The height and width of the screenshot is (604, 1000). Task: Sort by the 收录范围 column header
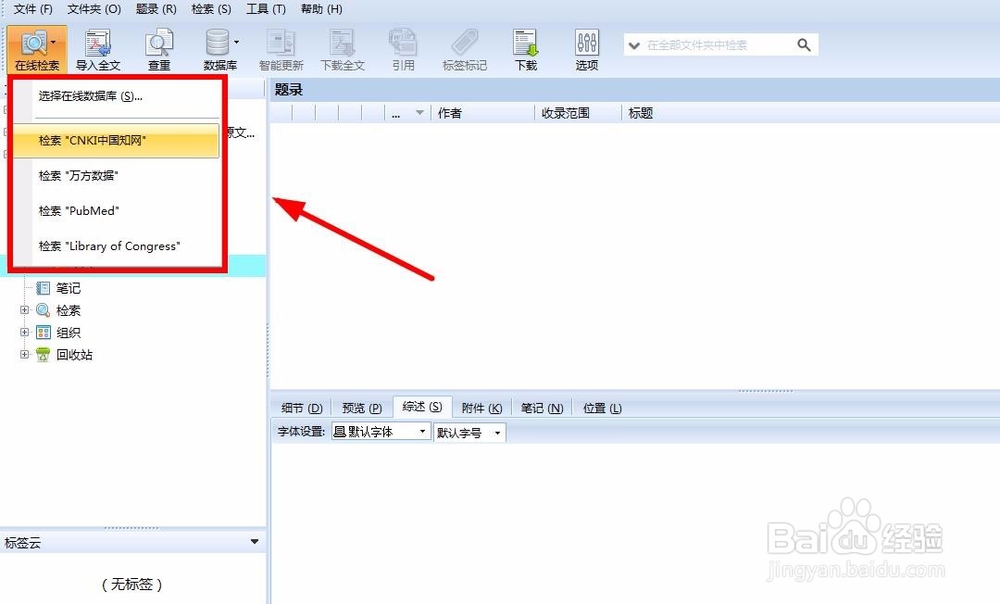578,113
